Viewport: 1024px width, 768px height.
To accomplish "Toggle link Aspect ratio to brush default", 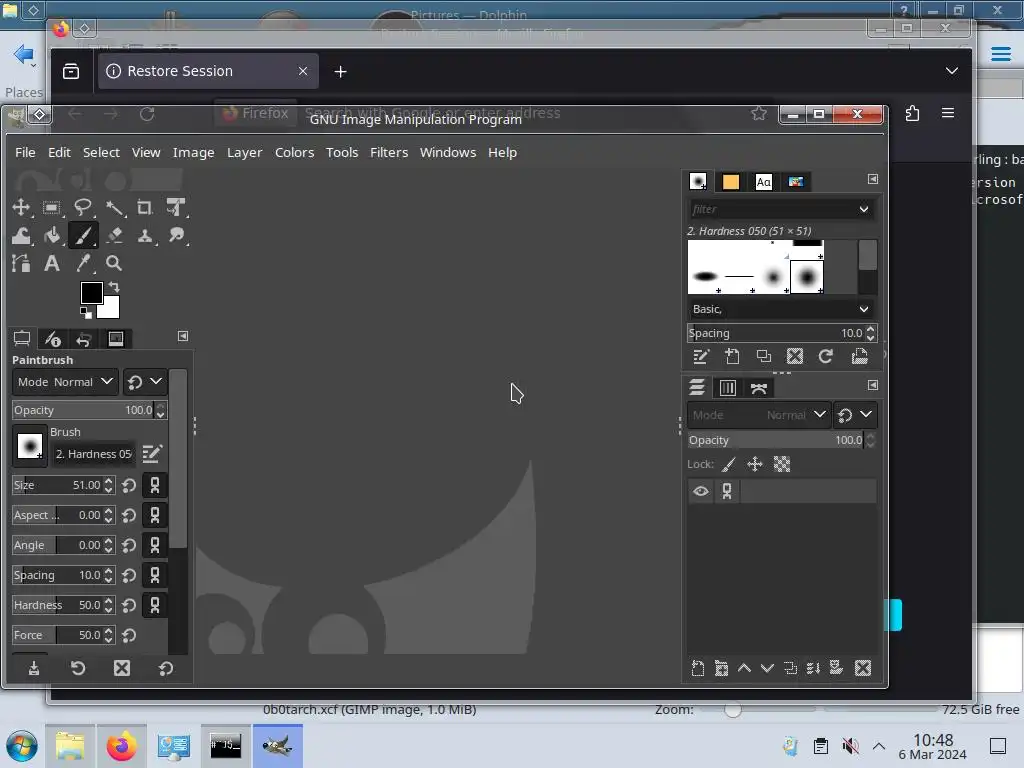I will [x=155, y=515].
